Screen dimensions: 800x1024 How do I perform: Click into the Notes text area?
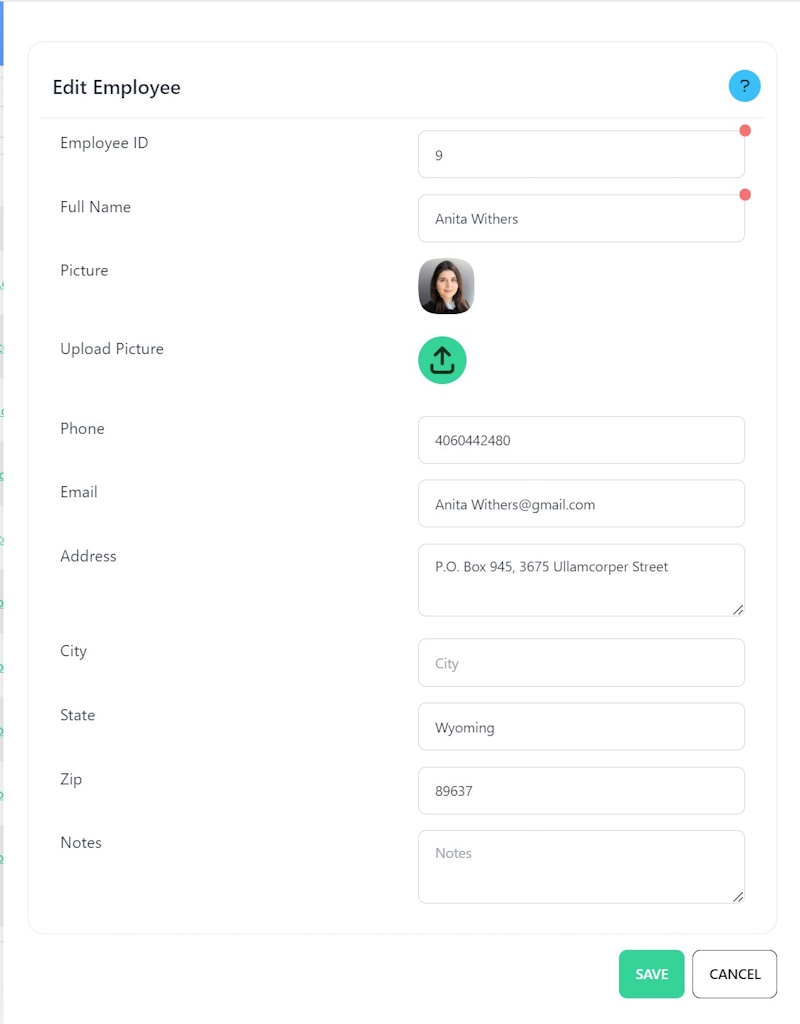tap(581, 867)
